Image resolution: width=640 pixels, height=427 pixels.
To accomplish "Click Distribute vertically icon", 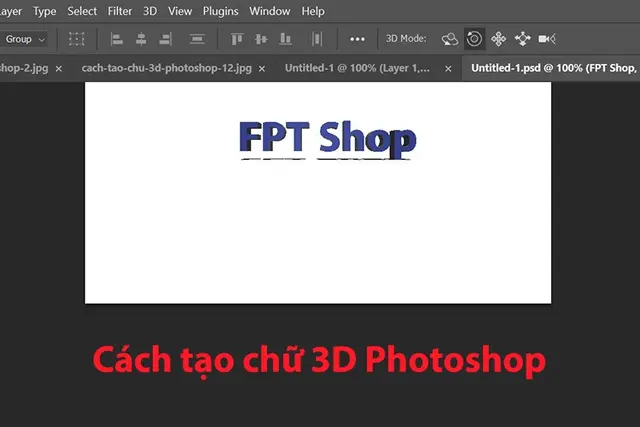I will (x=197, y=39).
